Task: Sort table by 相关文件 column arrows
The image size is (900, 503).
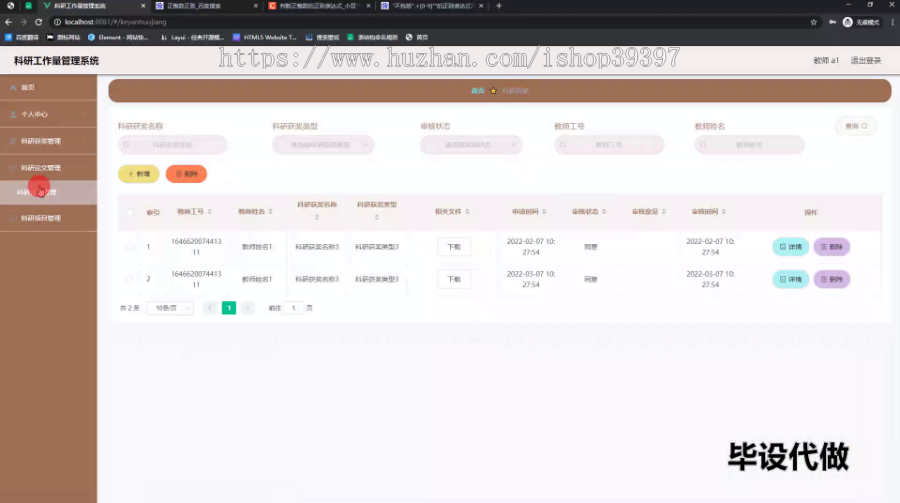Action: coord(467,212)
